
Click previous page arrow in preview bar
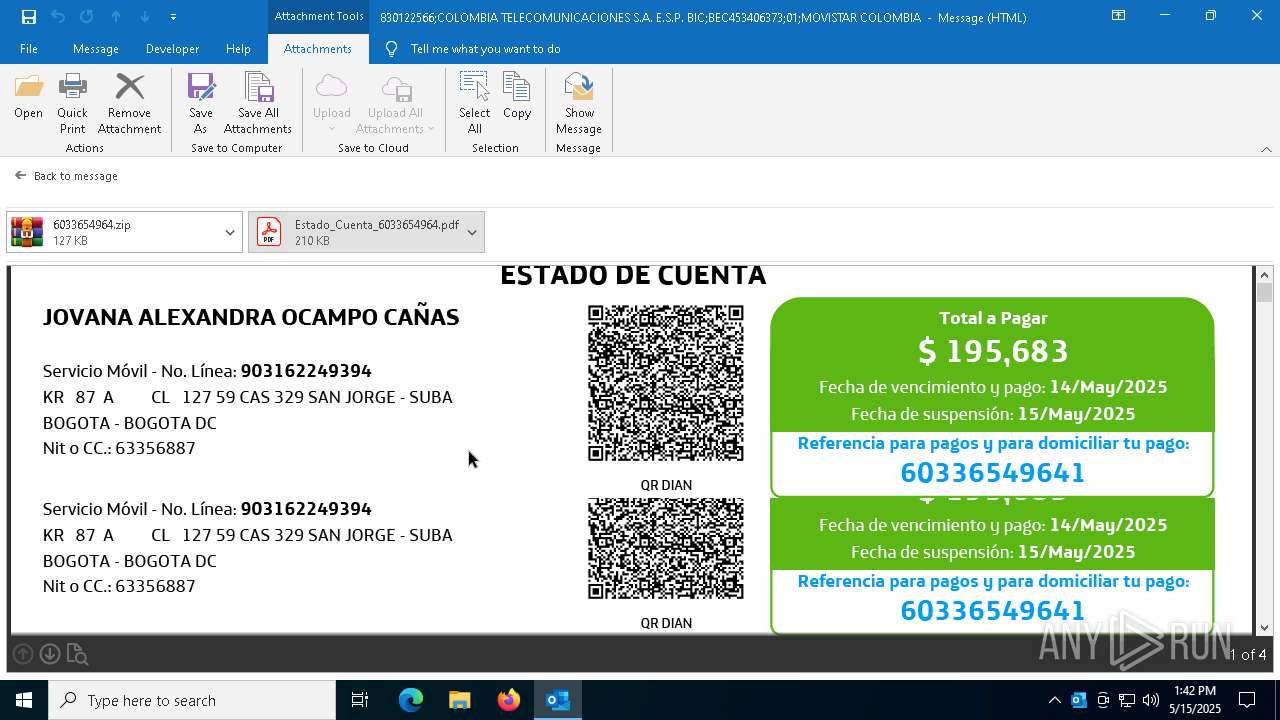point(23,654)
